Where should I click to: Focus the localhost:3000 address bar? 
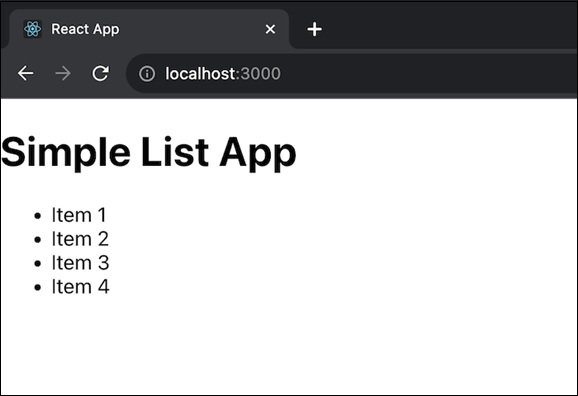click(352, 73)
